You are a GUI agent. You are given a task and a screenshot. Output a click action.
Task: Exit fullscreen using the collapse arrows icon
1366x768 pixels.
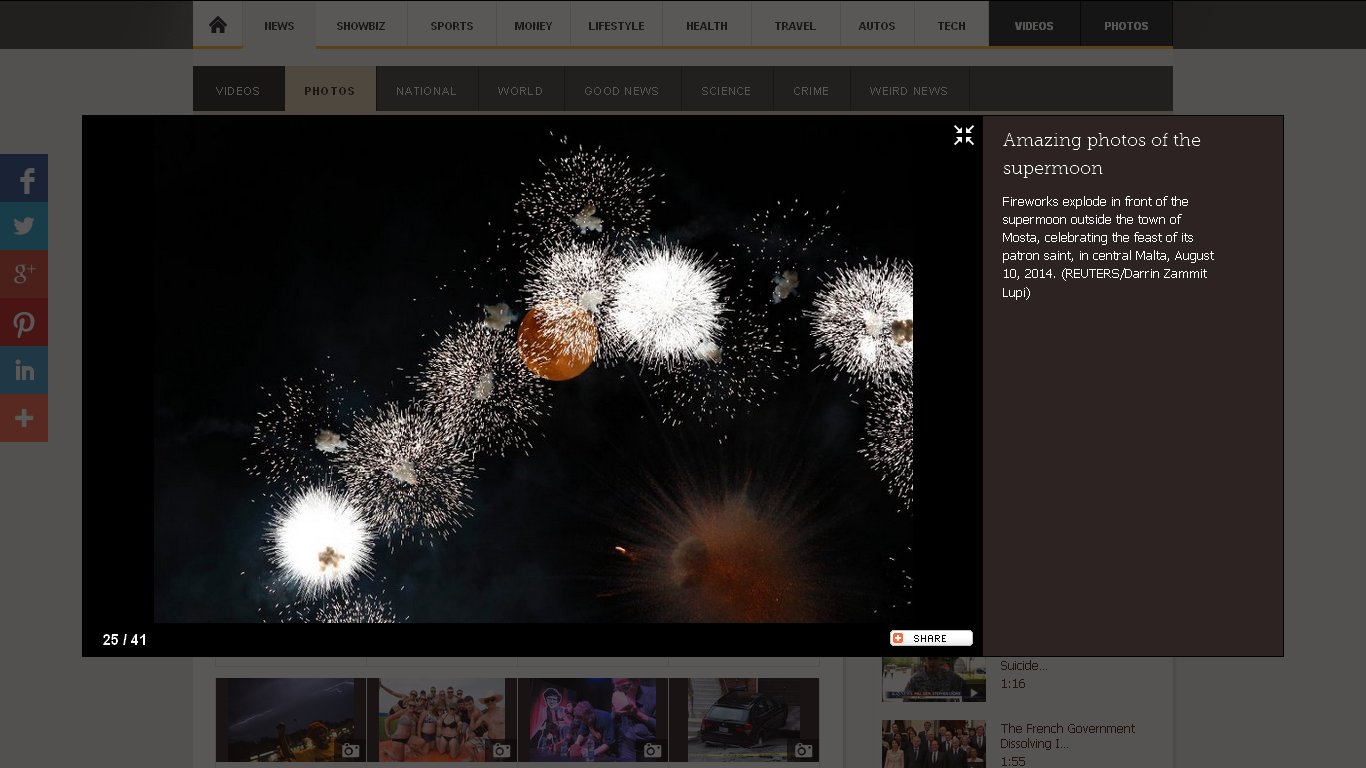point(963,136)
